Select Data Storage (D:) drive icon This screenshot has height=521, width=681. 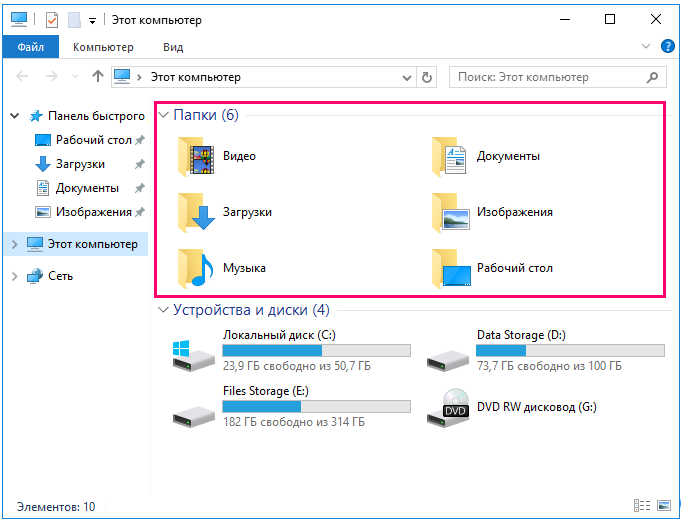click(447, 361)
